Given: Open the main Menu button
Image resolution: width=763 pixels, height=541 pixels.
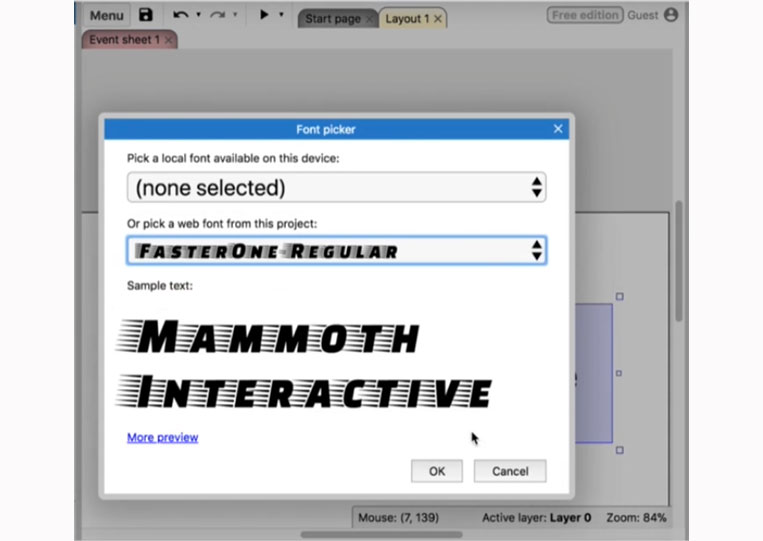Looking at the screenshot, I should point(107,15).
